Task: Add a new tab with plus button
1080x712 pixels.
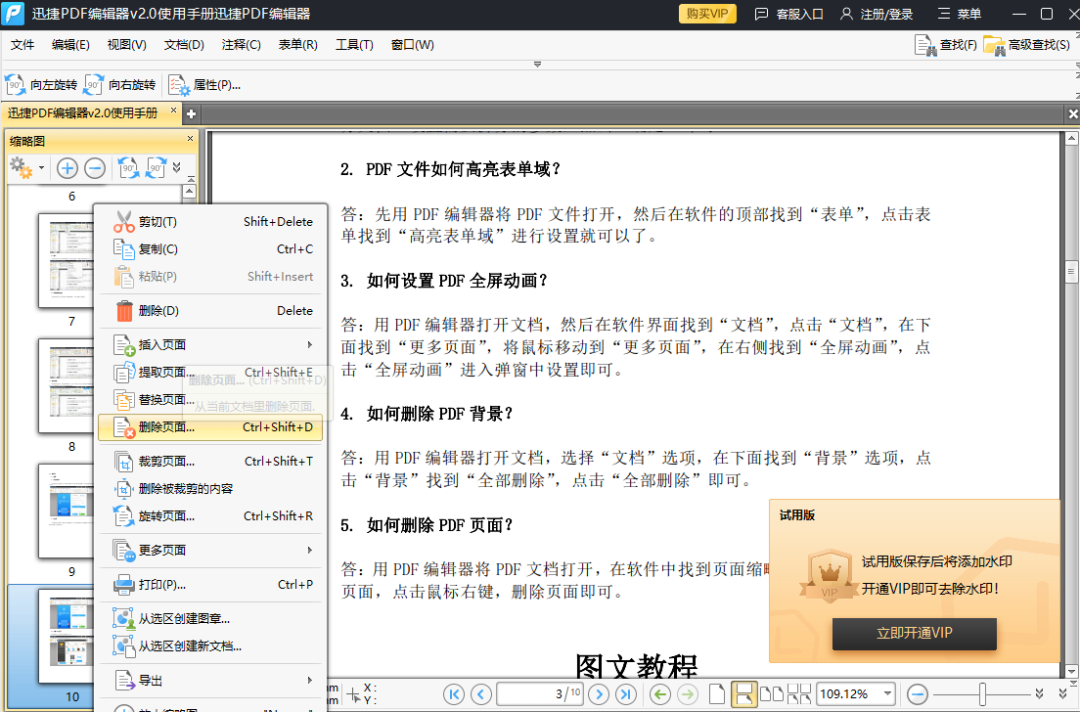Action: 191,114
